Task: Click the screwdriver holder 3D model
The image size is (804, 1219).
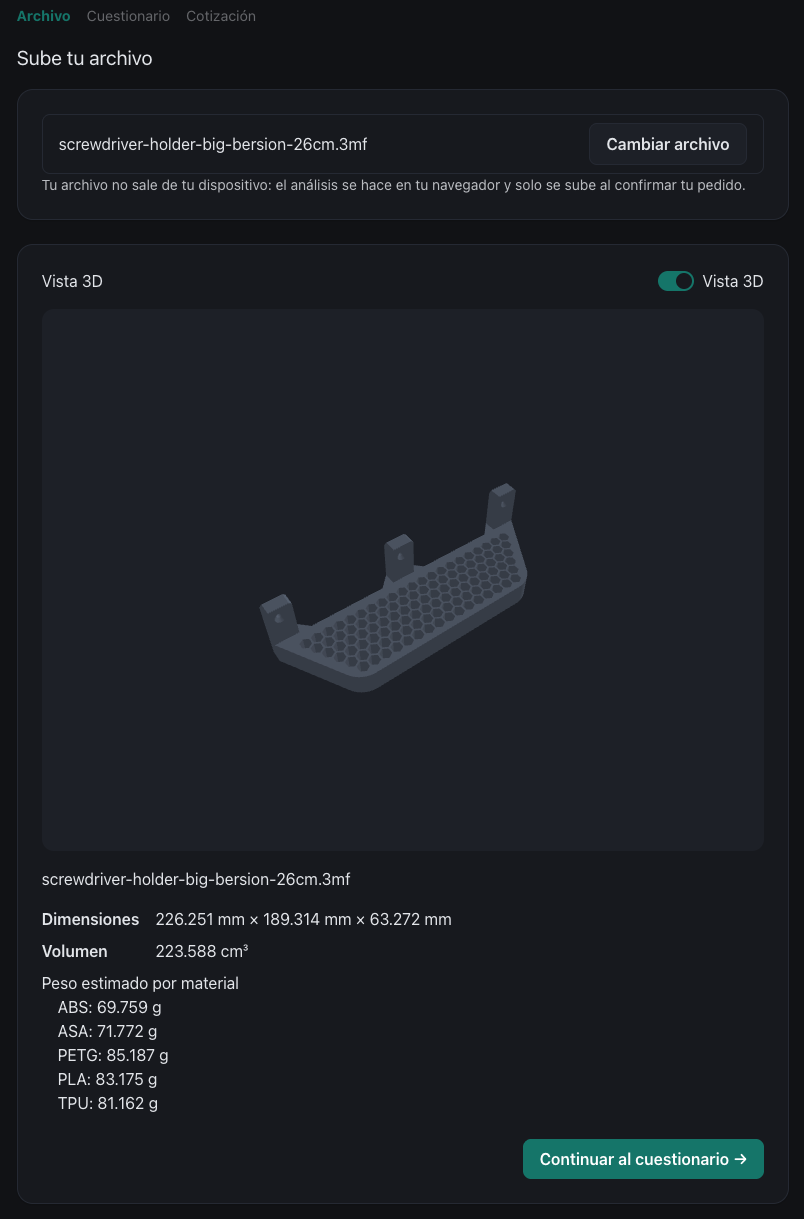Action: (x=395, y=590)
